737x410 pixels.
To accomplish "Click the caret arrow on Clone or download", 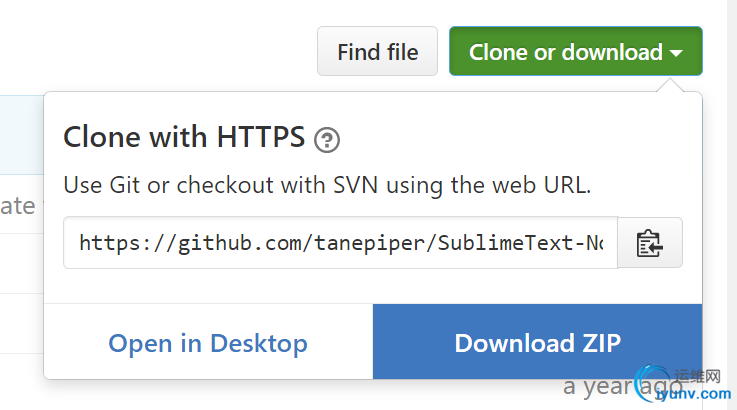I will click(x=677, y=53).
